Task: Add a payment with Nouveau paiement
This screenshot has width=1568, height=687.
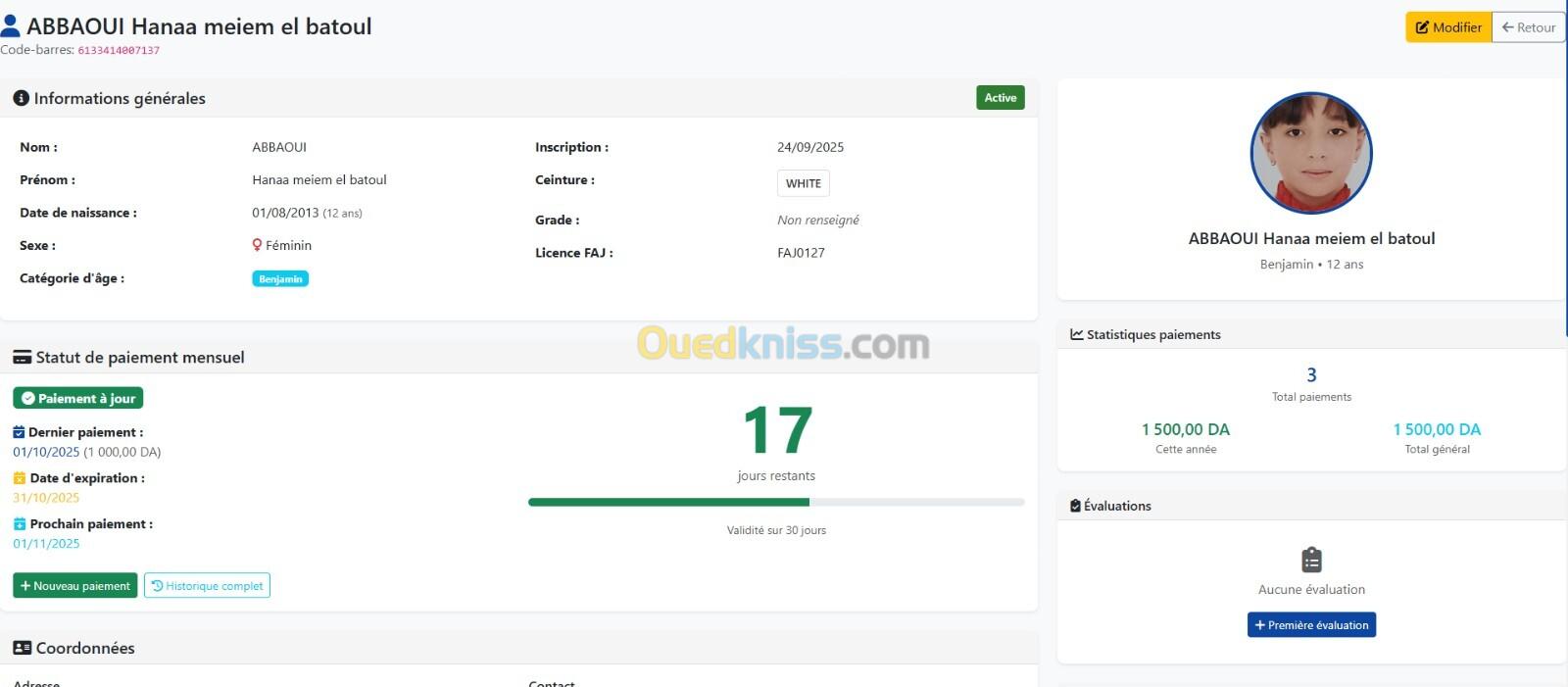Action: coord(75,586)
